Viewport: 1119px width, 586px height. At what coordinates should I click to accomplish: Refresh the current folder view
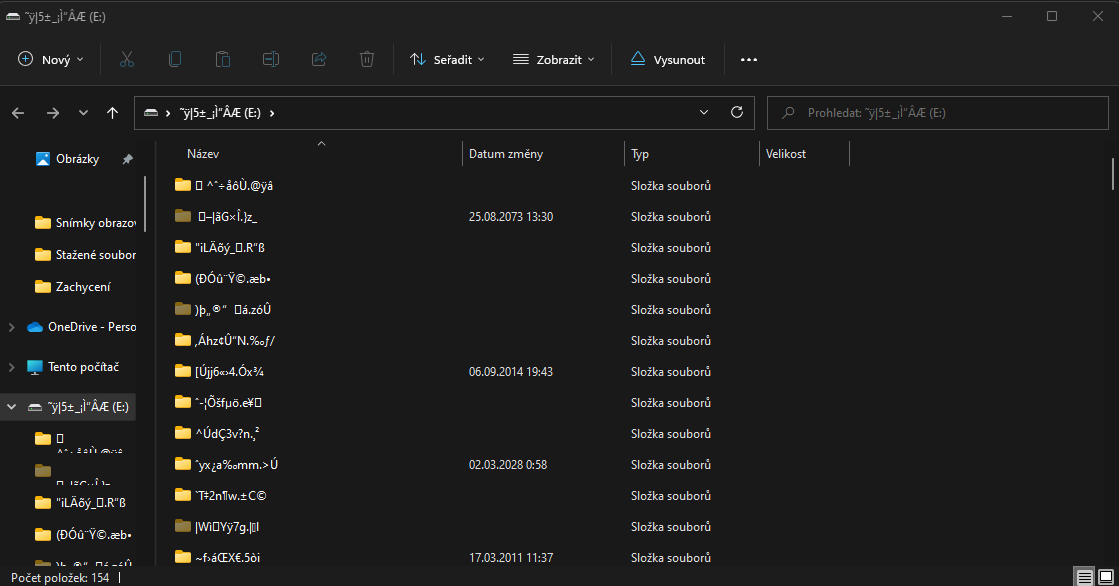tap(737, 113)
